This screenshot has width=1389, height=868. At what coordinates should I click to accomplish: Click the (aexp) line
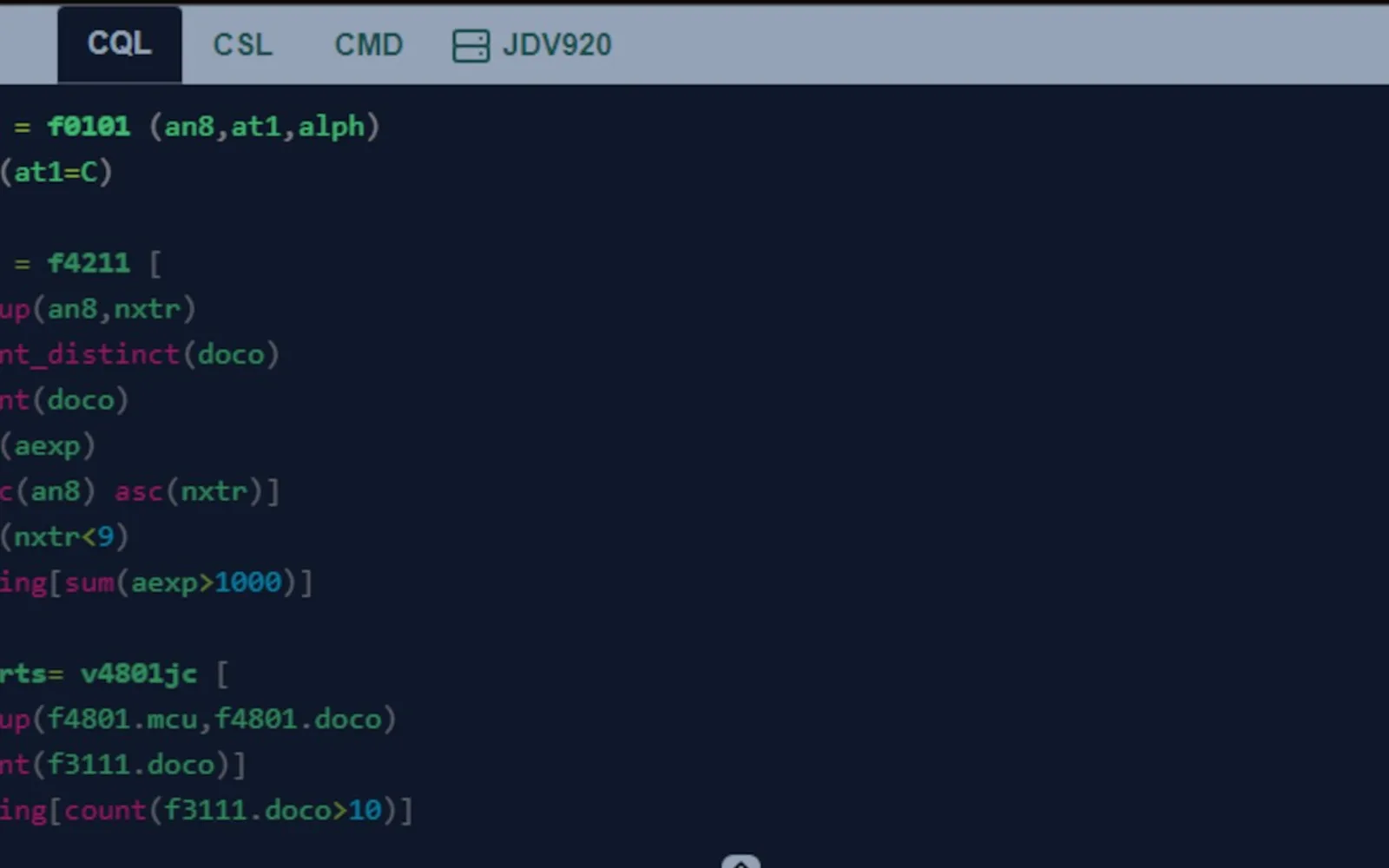point(48,445)
